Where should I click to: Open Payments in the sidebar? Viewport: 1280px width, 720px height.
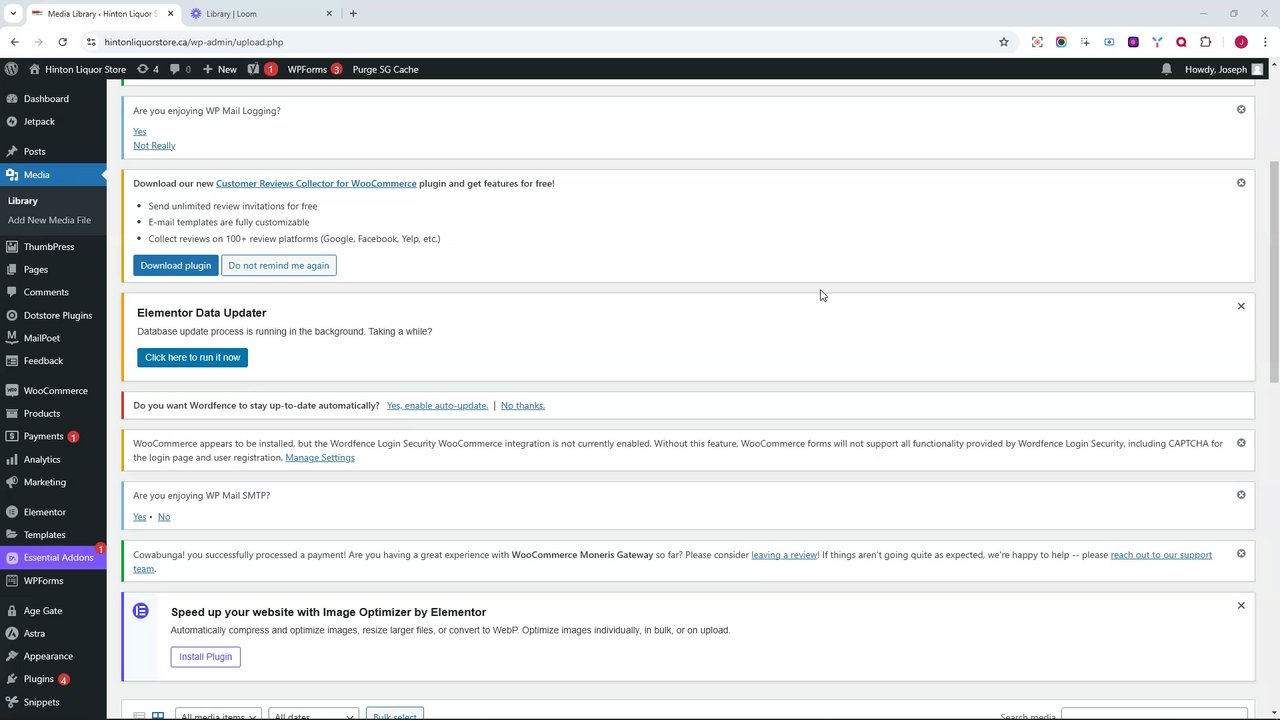[x=43, y=436]
